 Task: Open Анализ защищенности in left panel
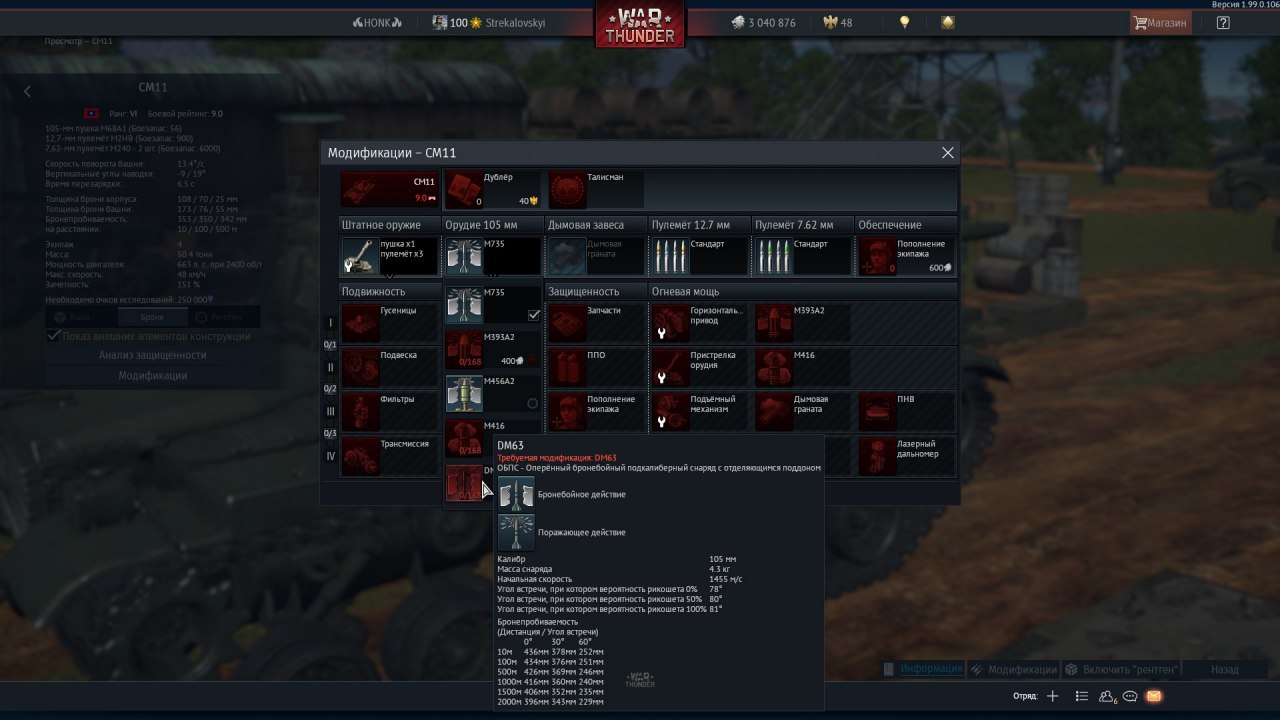pos(152,355)
